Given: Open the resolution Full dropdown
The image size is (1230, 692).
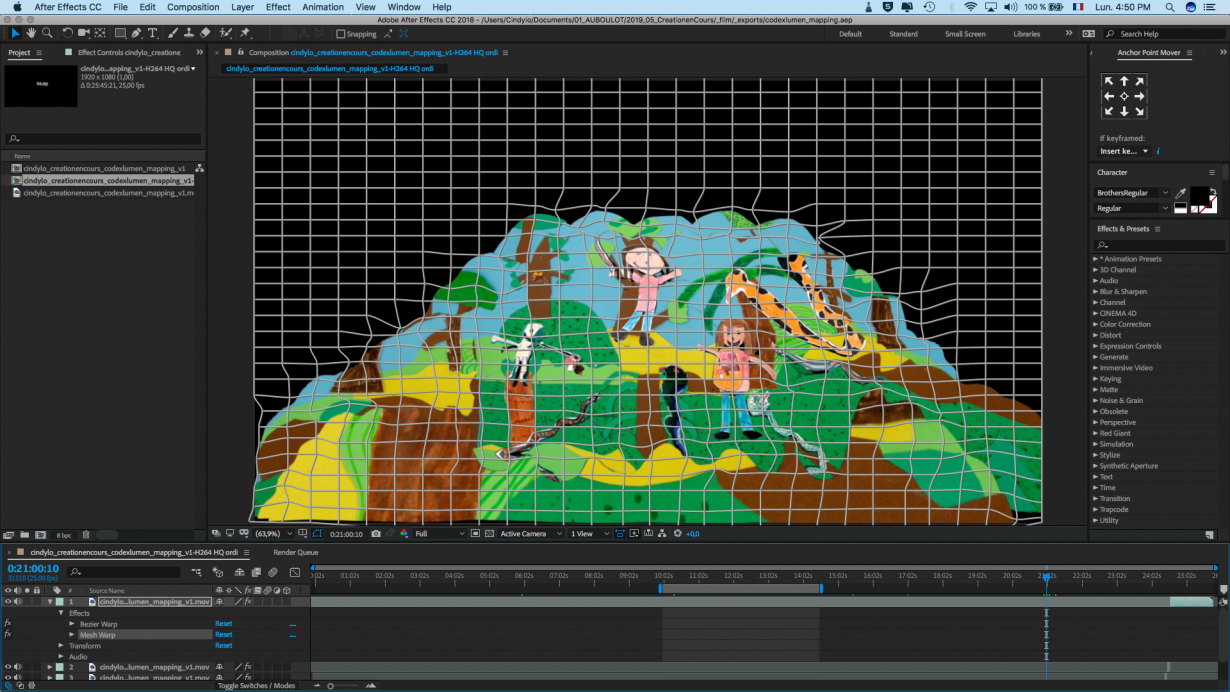Looking at the screenshot, I should (440, 534).
